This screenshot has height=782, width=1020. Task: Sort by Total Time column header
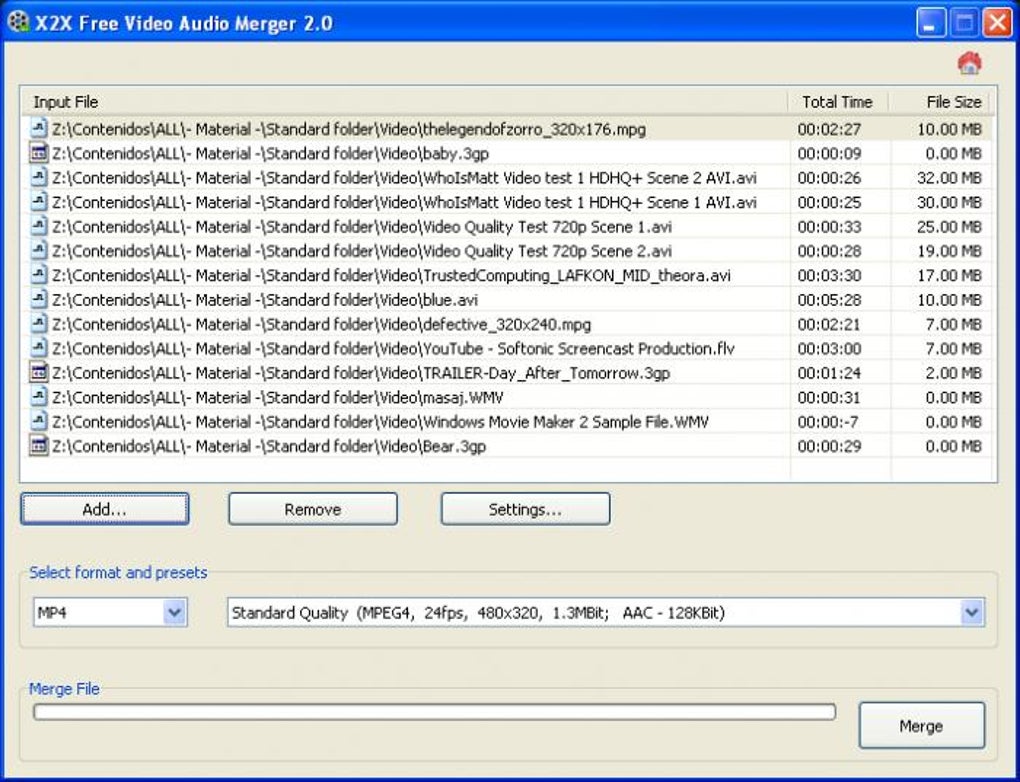point(837,102)
